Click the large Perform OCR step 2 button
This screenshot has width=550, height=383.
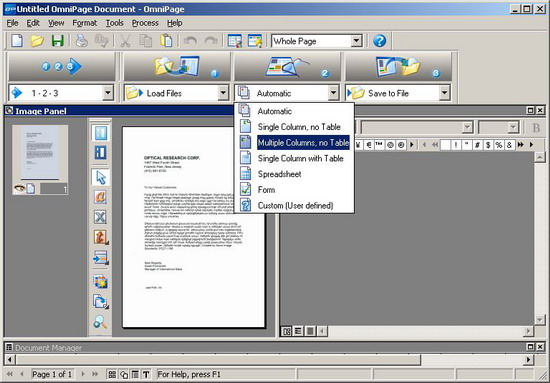click(x=287, y=67)
